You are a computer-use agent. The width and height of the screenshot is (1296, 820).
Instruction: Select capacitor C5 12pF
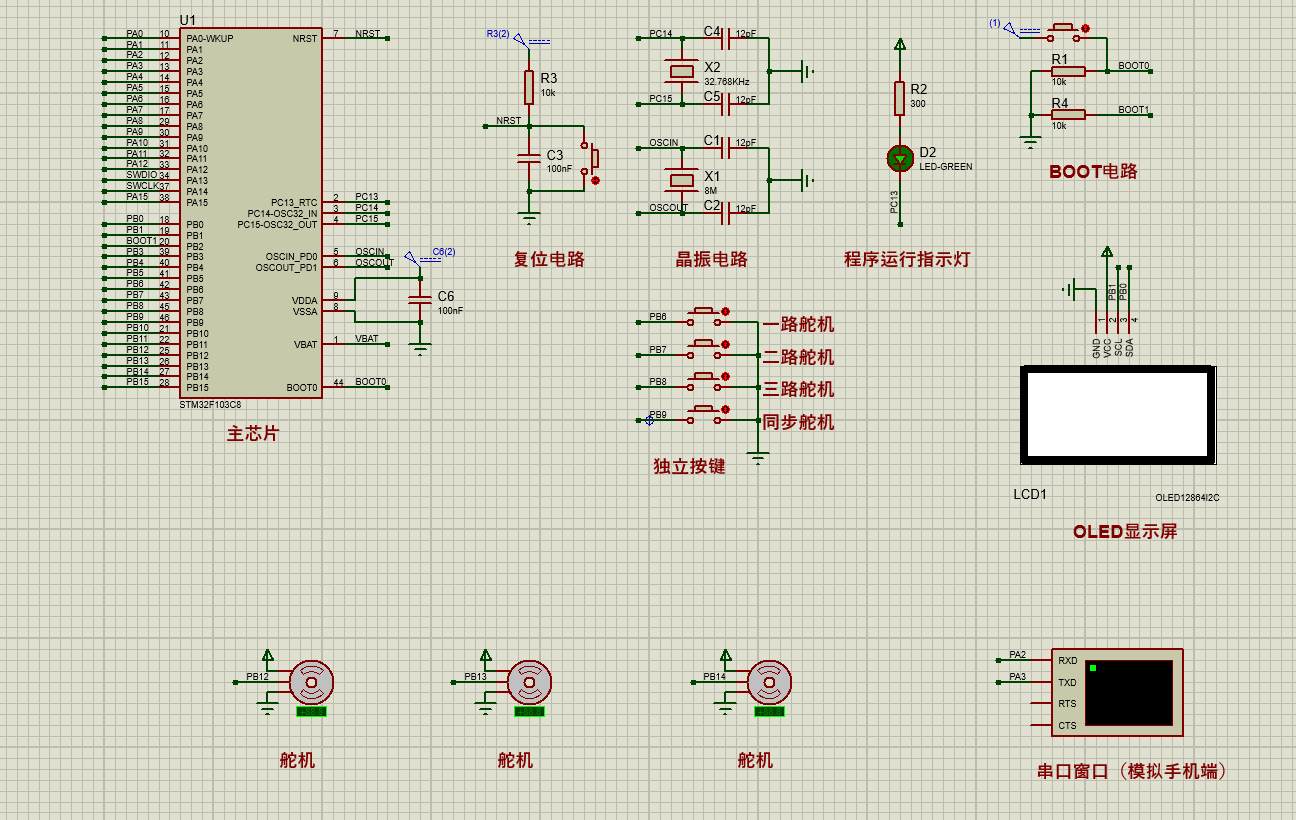726,103
